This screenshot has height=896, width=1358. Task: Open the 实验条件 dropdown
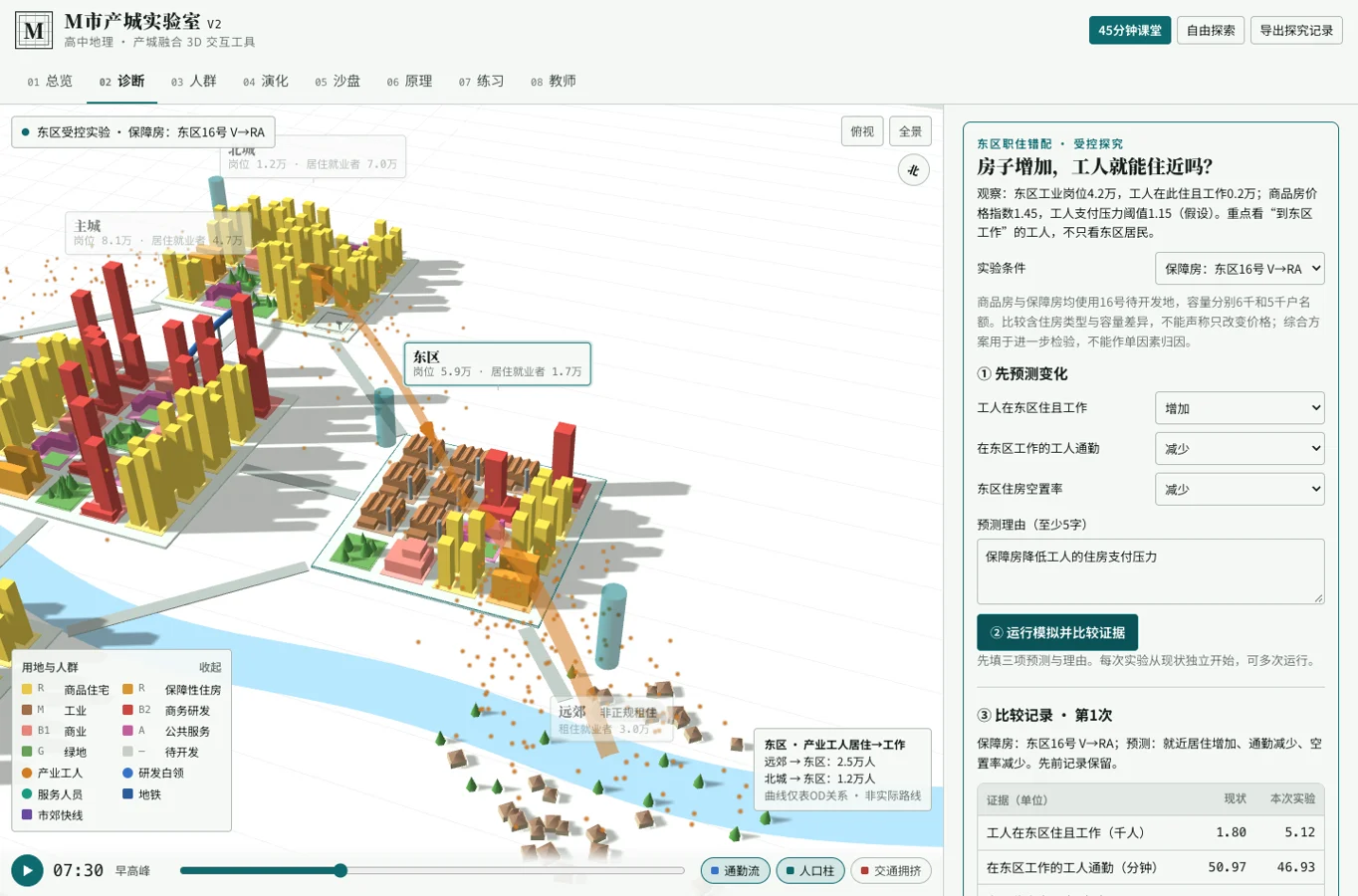pos(1240,269)
